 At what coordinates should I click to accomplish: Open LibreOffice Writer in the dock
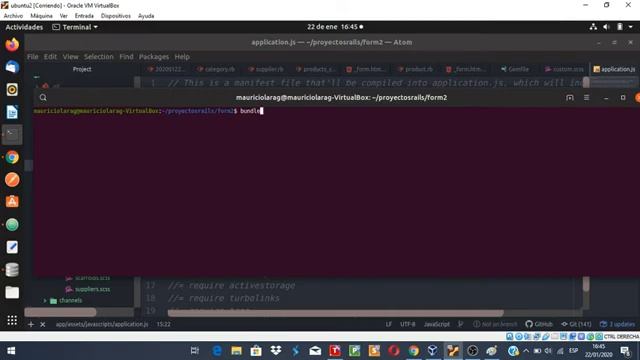tap(12, 112)
